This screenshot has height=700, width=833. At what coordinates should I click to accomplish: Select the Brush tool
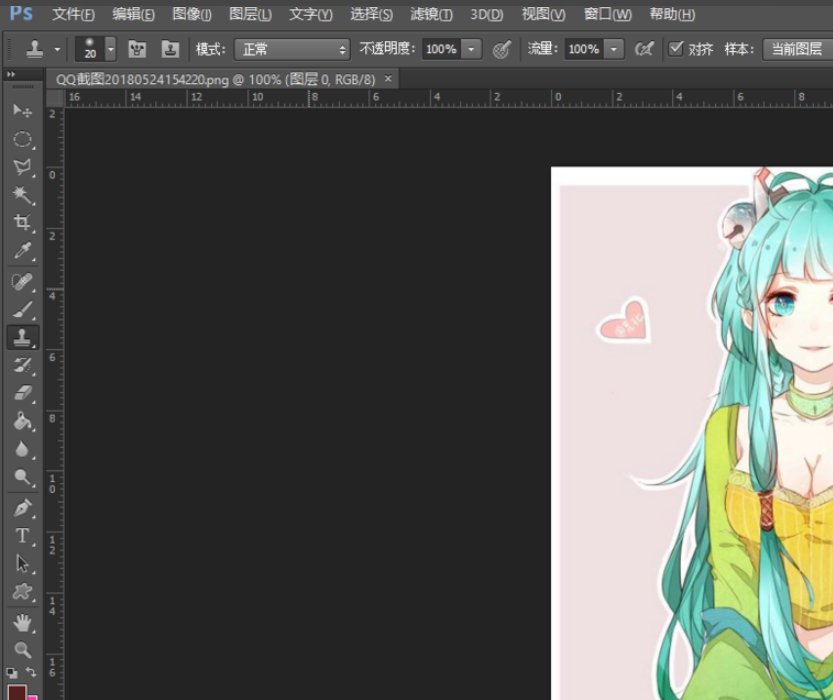coord(22,307)
